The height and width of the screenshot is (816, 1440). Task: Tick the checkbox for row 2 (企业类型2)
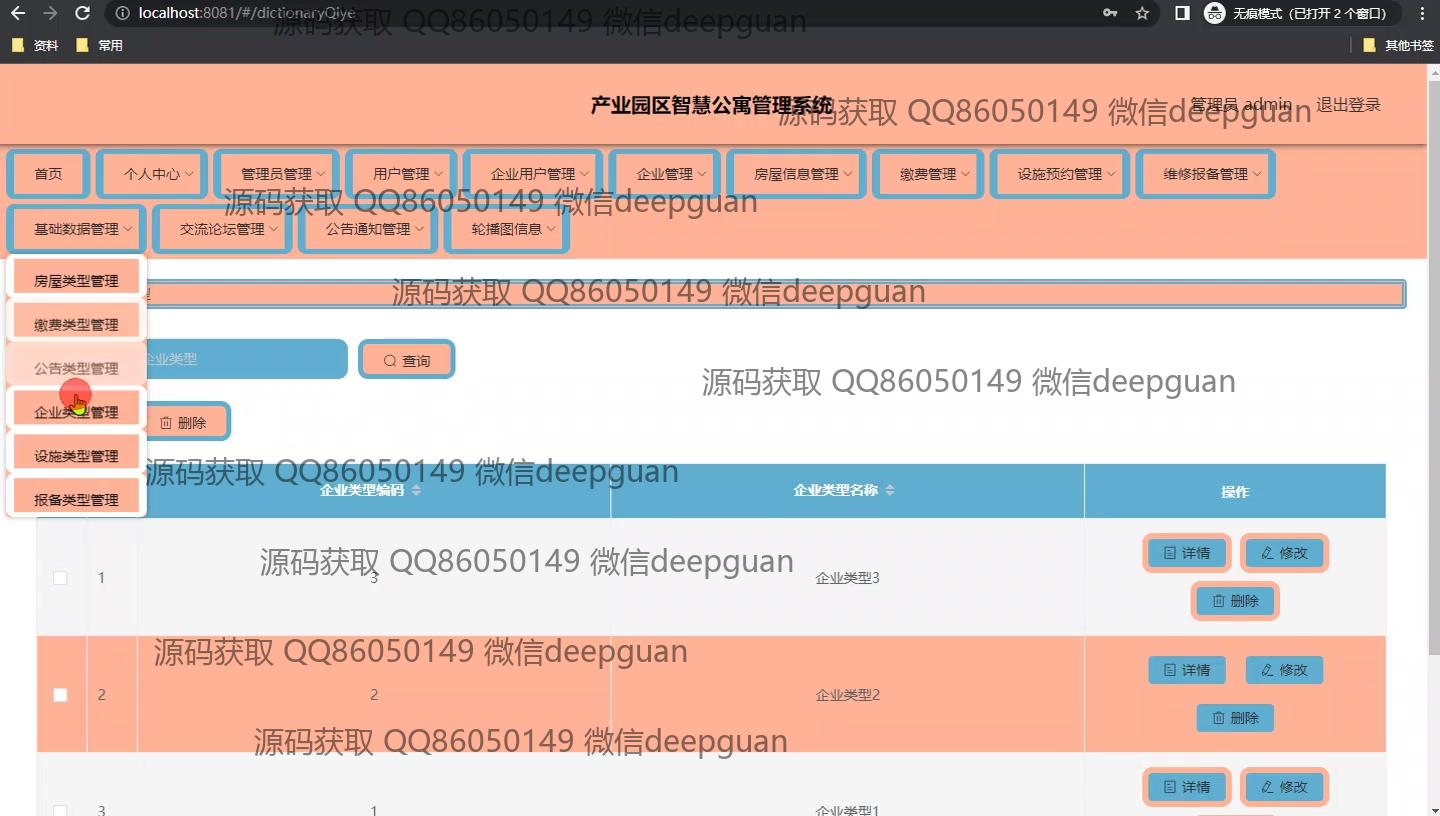click(60, 695)
